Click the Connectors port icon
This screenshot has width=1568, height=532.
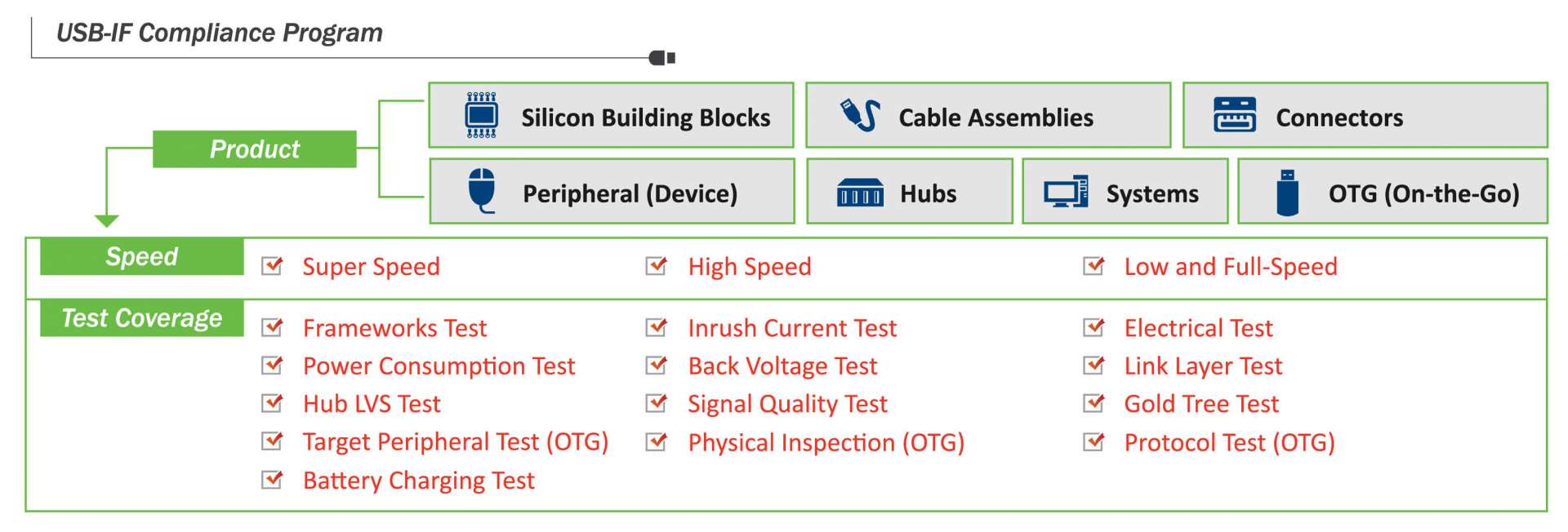[1234, 115]
